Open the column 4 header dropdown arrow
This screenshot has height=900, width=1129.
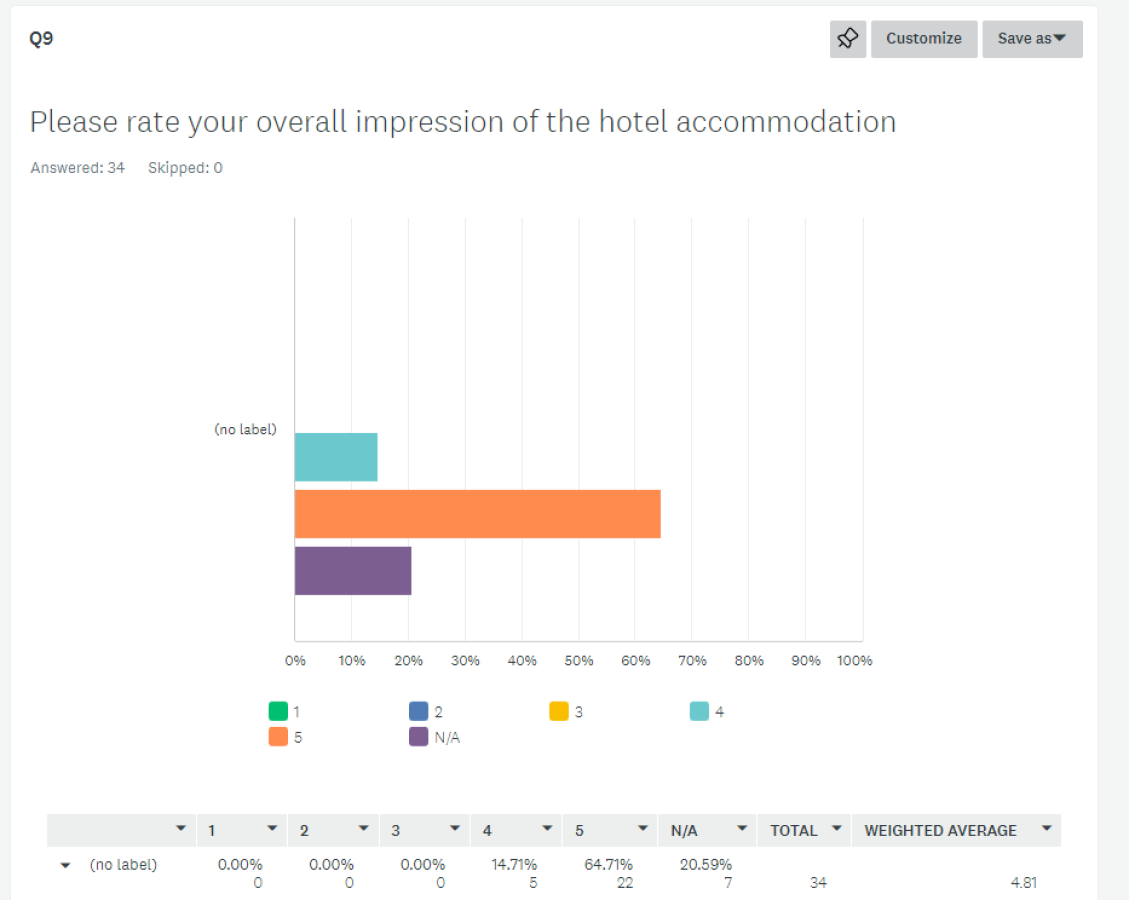click(x=547, y=829)
